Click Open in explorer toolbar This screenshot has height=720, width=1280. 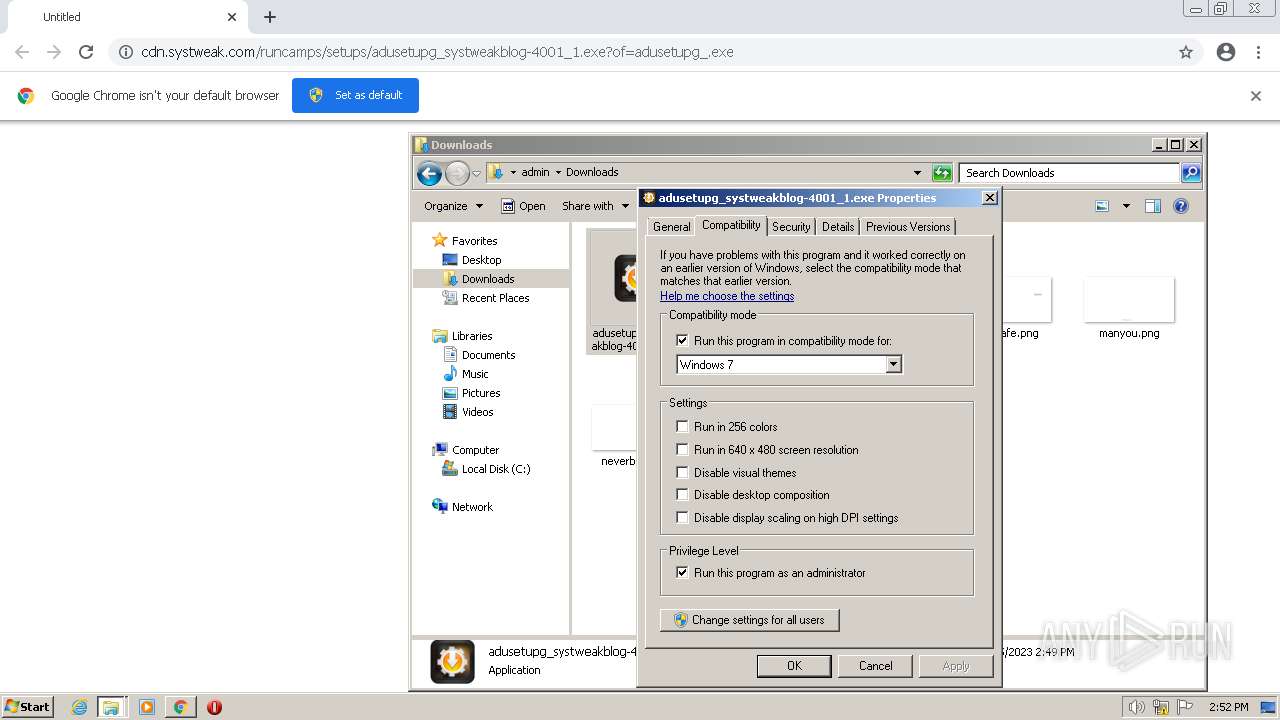click(x=523, y=206)
